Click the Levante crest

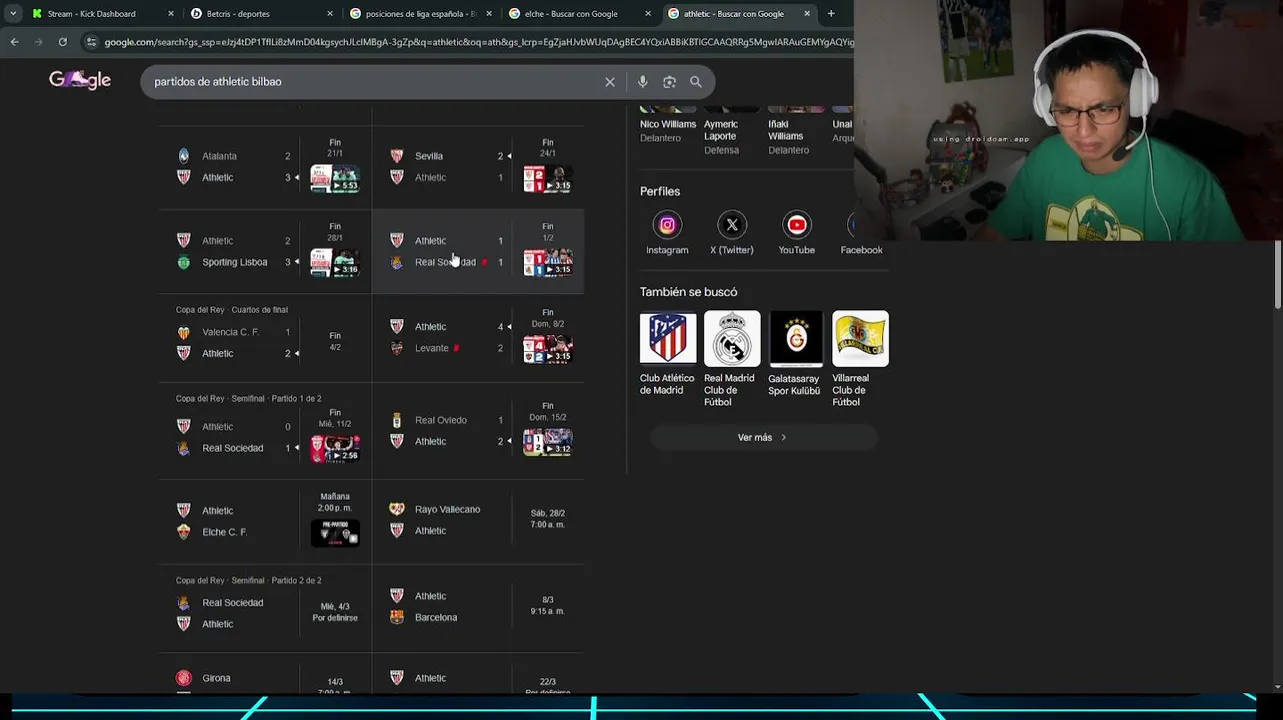coord(397,348)
